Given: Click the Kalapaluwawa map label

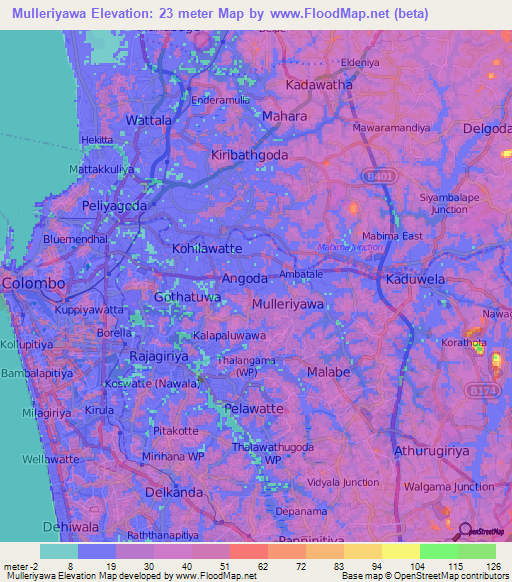Looking at the screenshot, I should pyautogui.click(x=229, y=336).
